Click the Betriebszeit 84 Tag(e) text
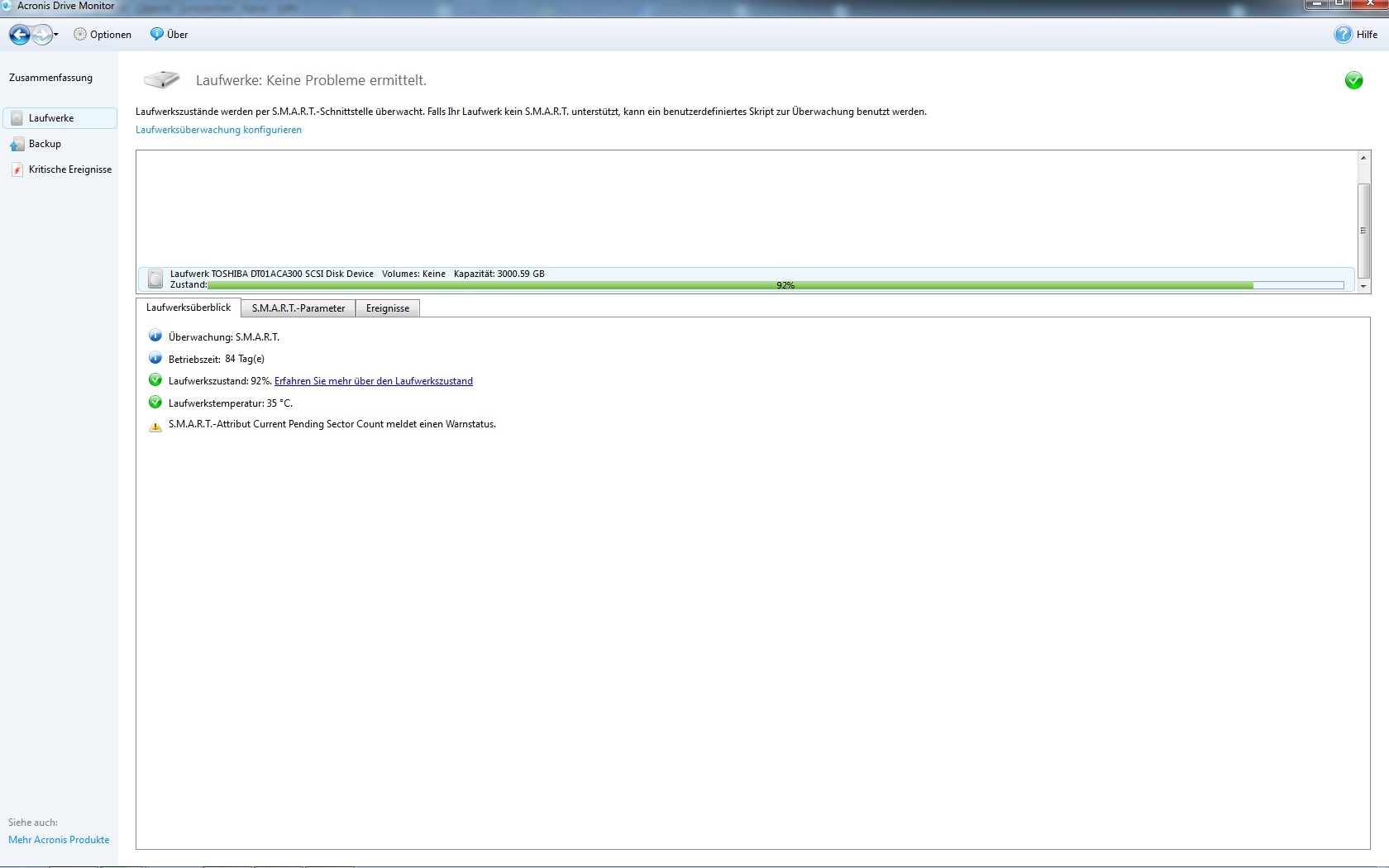 click(x=217, y=359)
